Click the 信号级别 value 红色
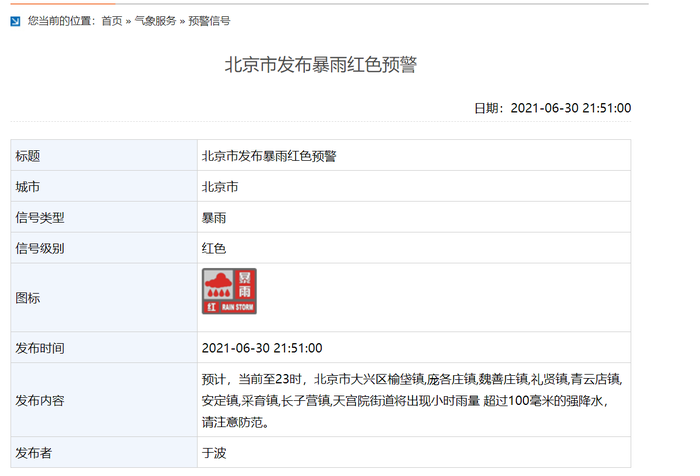This screenshot has width=700, height=476. point(214,248)
